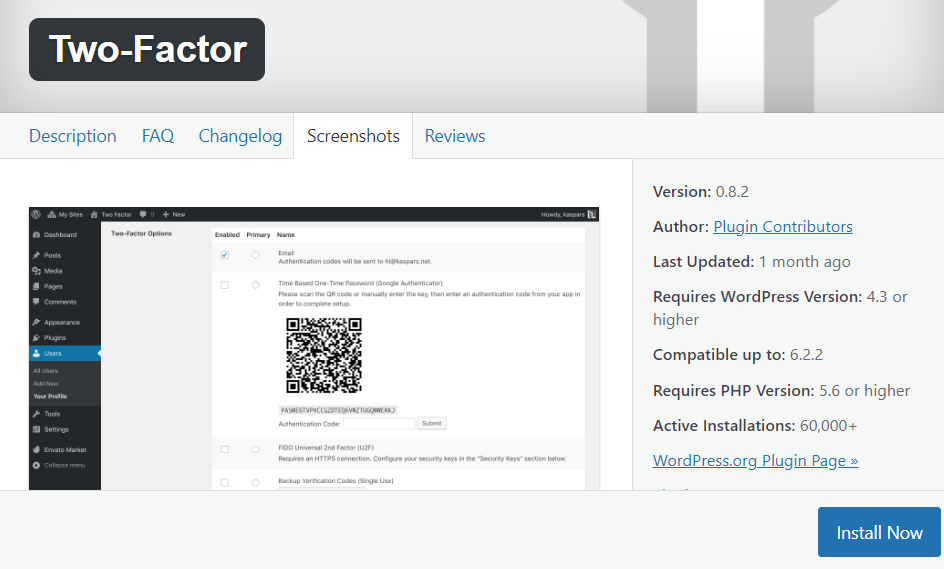Select the Screenshots tab
The width and height of the screenshot is (944, 569).
tap(353, 136)
